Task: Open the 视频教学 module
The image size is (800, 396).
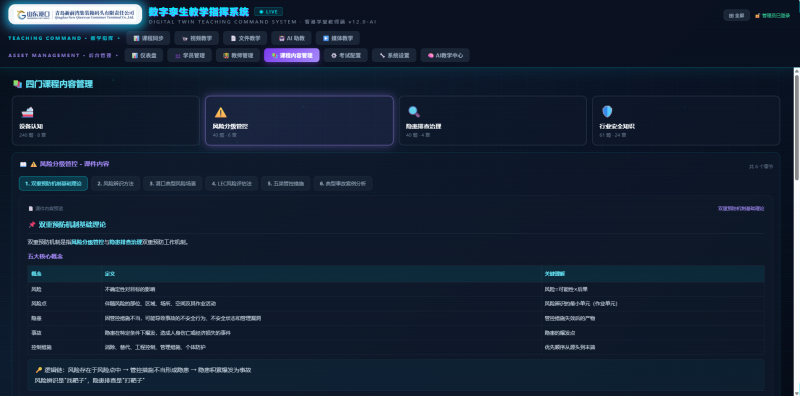Action: pyautogui.click(x=196, y=38)
